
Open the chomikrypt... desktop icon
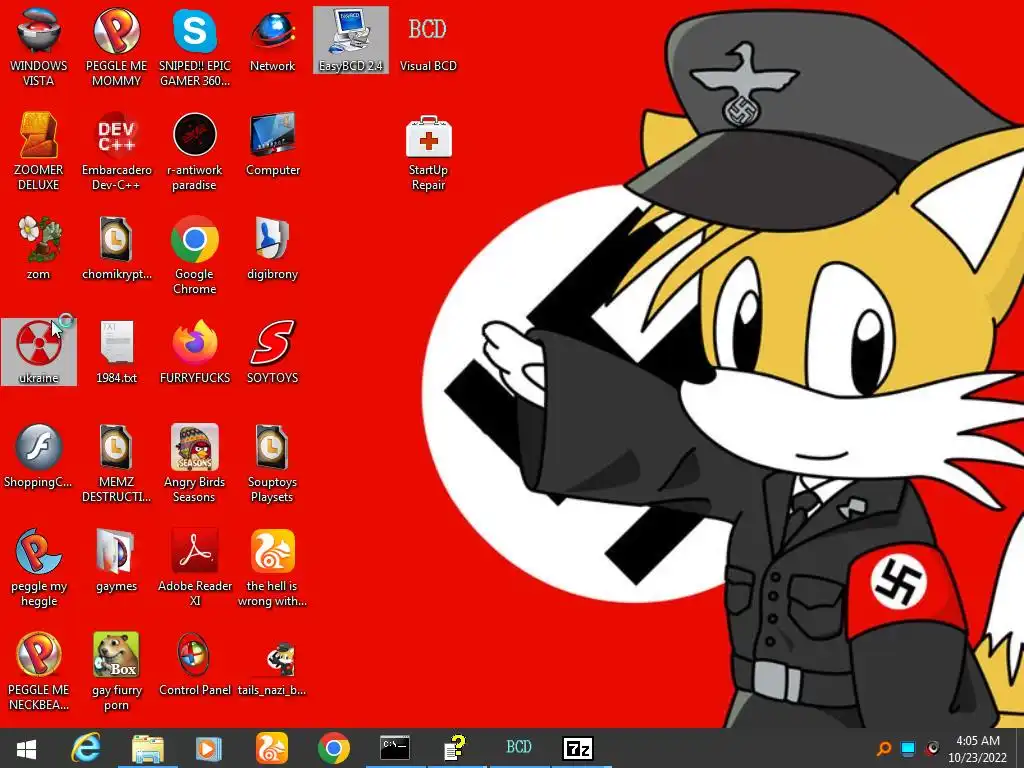(x=116, y=249)
